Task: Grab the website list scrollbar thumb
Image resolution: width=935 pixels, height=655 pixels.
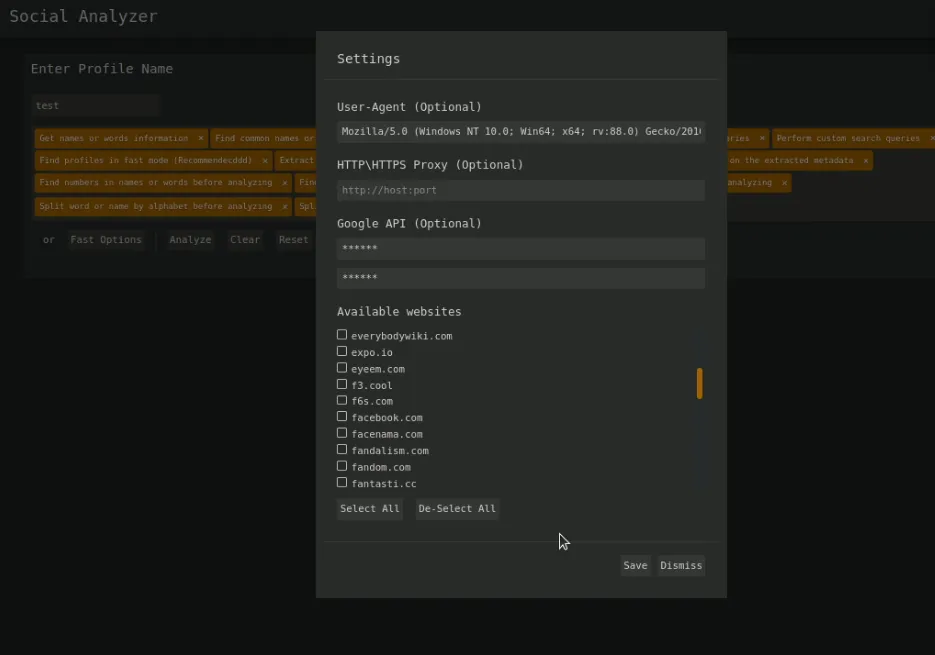Action: coord(699,383)
